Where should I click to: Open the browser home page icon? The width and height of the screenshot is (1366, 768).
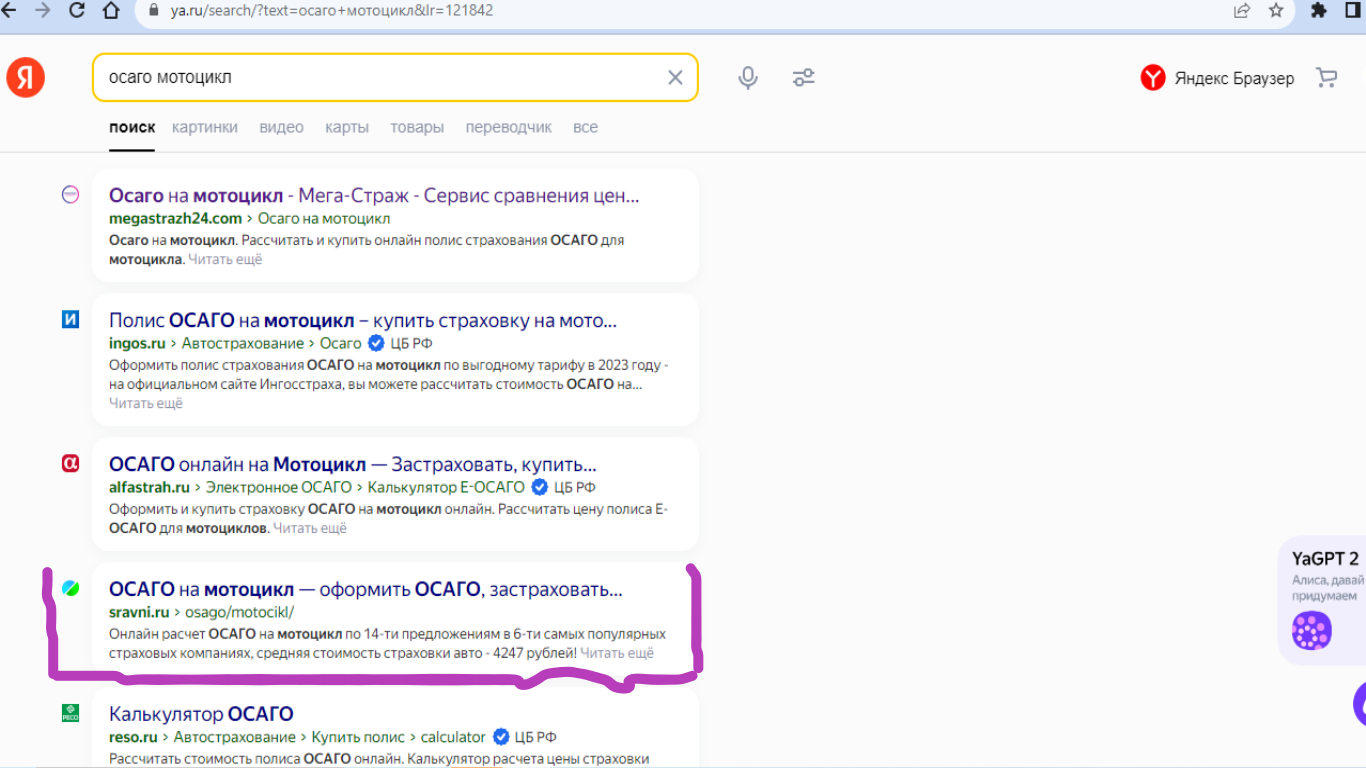(111, 11)
